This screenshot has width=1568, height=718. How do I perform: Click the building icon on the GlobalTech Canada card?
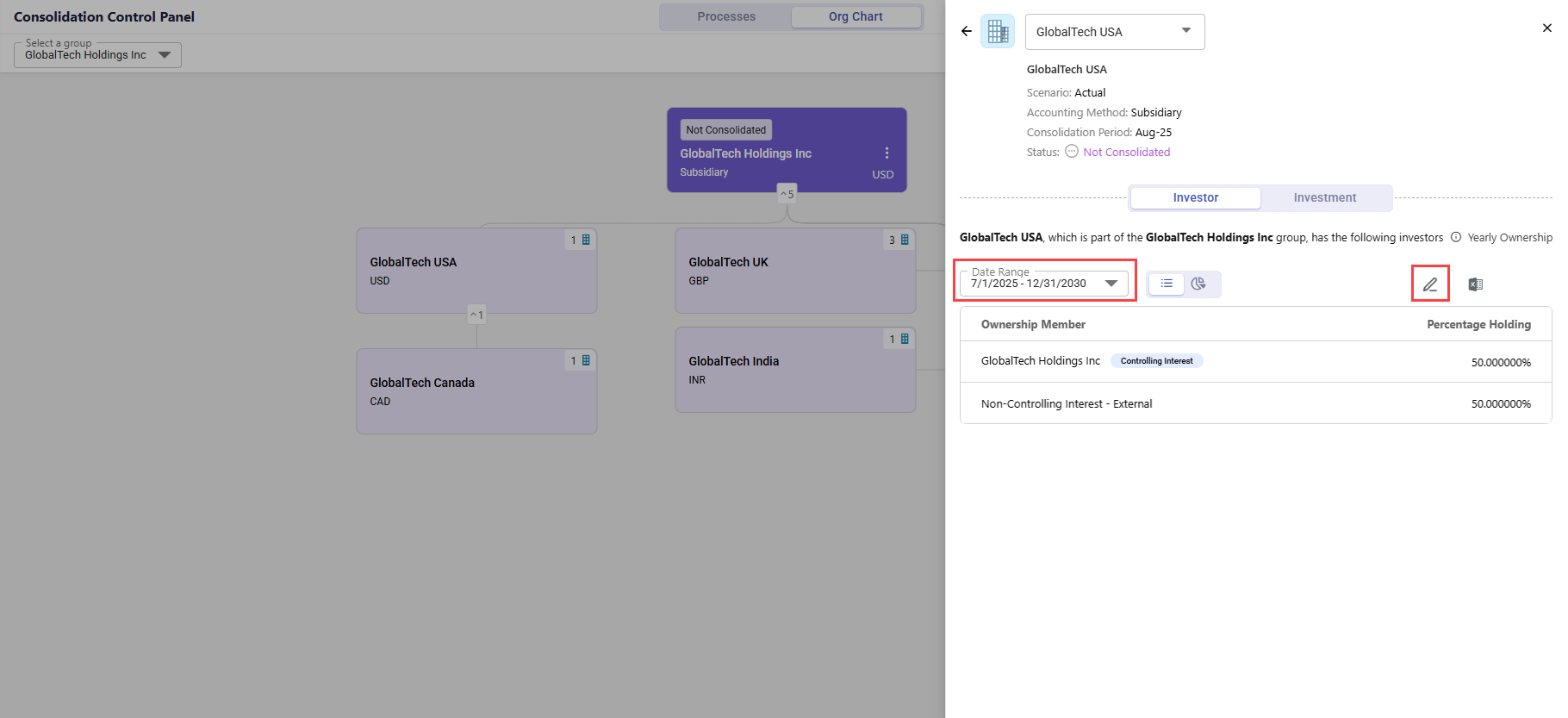(586, 360)
